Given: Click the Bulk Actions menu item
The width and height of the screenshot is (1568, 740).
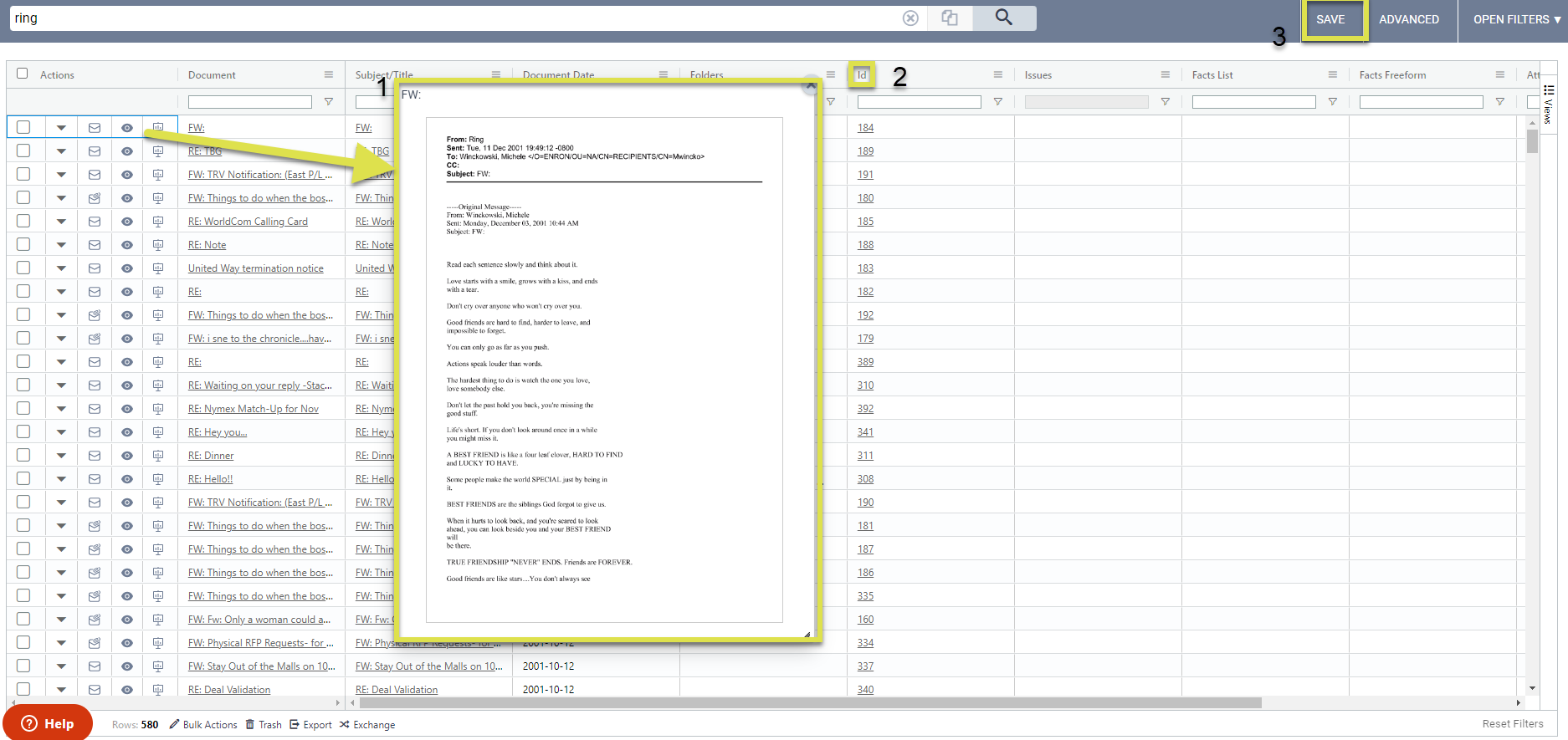Looking at the screenshot, I should tap(203, 725).
